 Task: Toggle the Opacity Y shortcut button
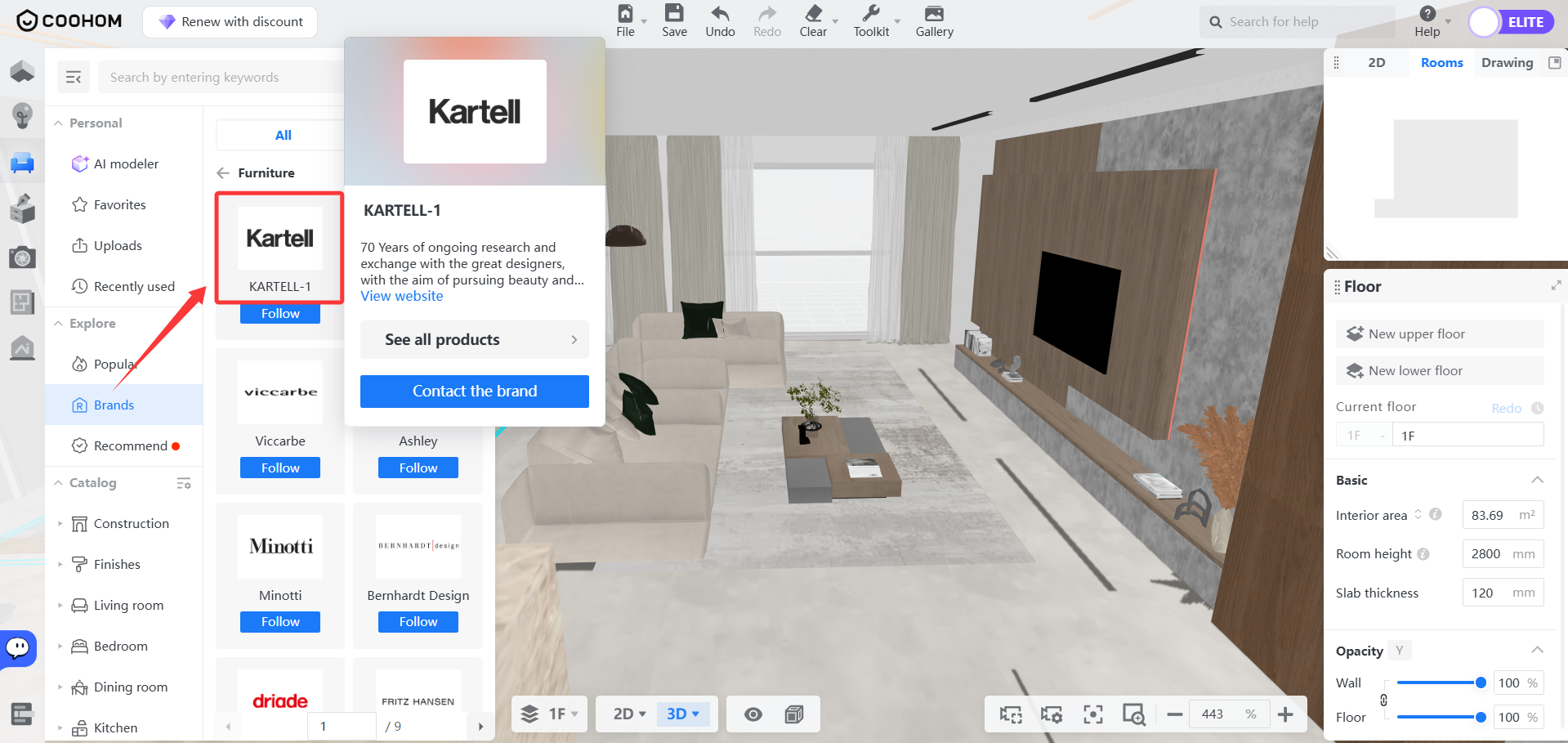click(1400, 651)
